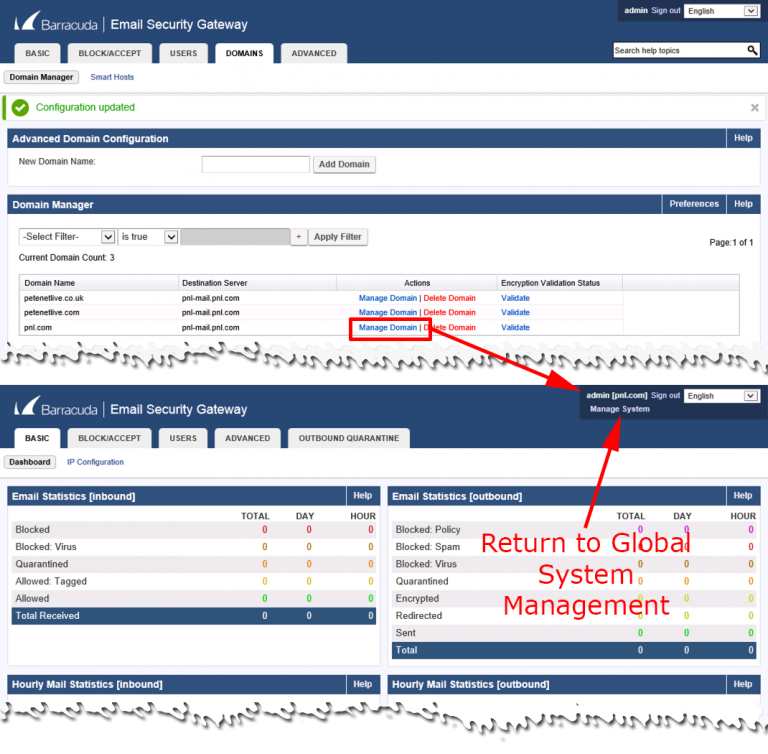Open the lower USERS tab

[183, 438]
